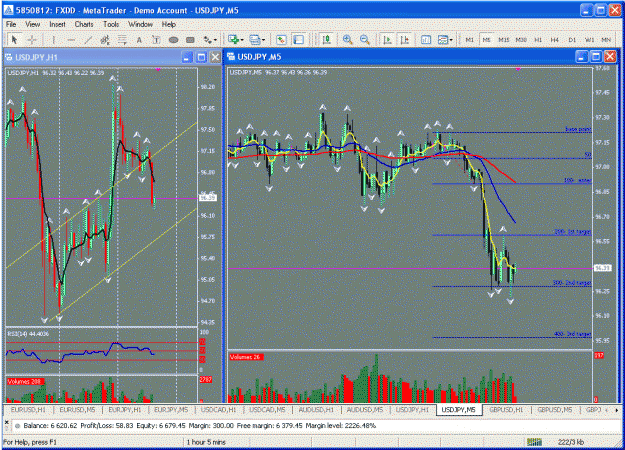Select the ellipse drawing tool

173,39
